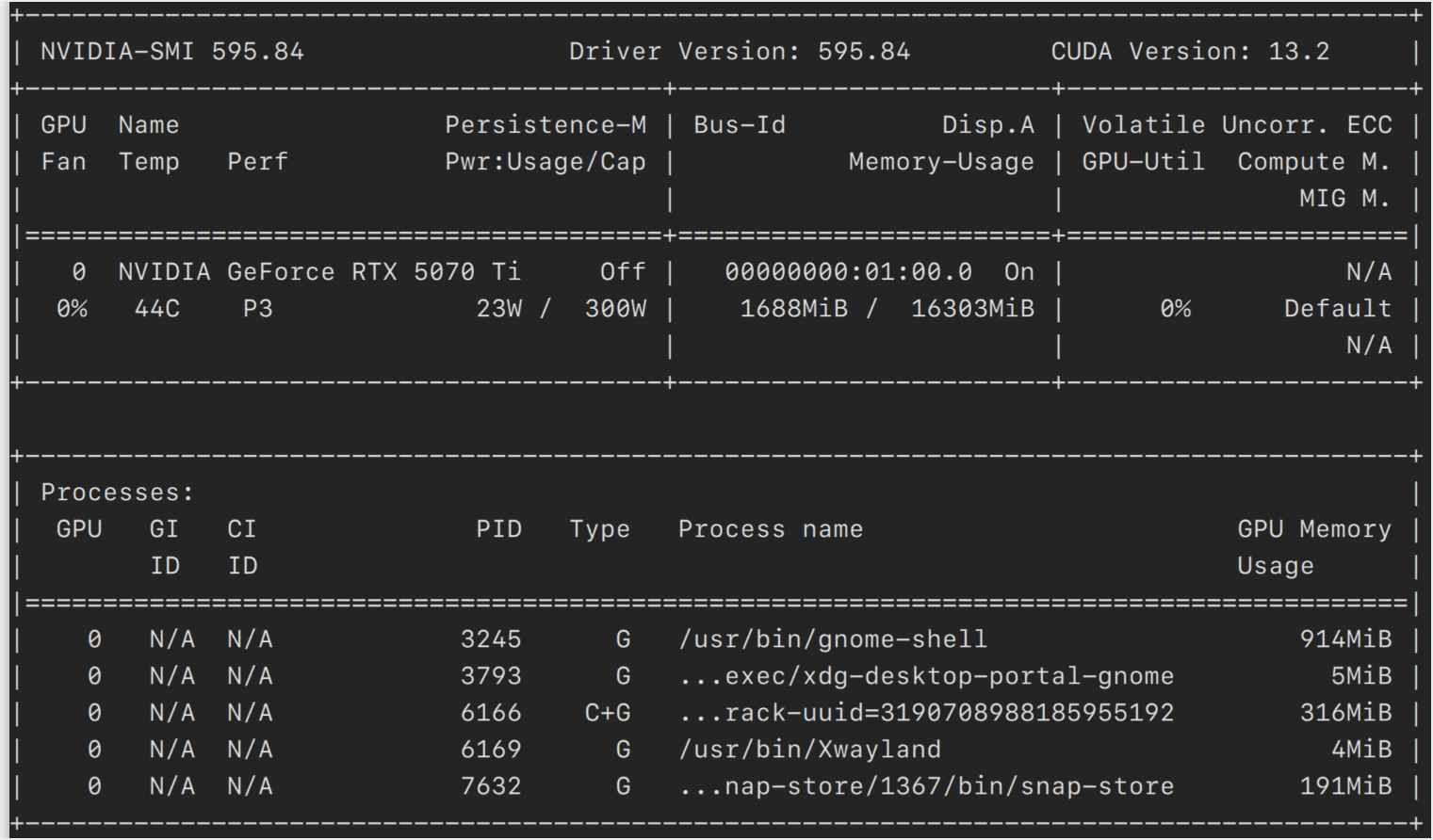Click the "Fan" header text
This screenshot has height=840, width=1433.
(64, 162)
